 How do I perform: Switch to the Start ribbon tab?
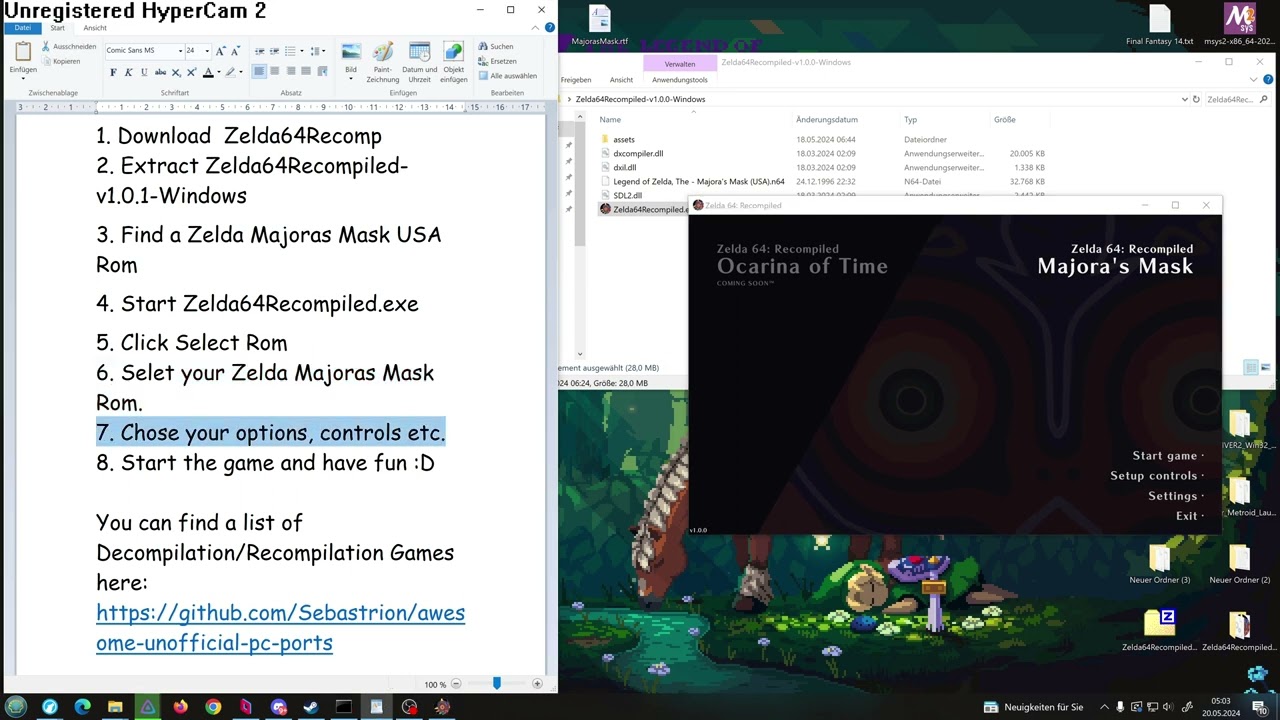tap(58, 28)
